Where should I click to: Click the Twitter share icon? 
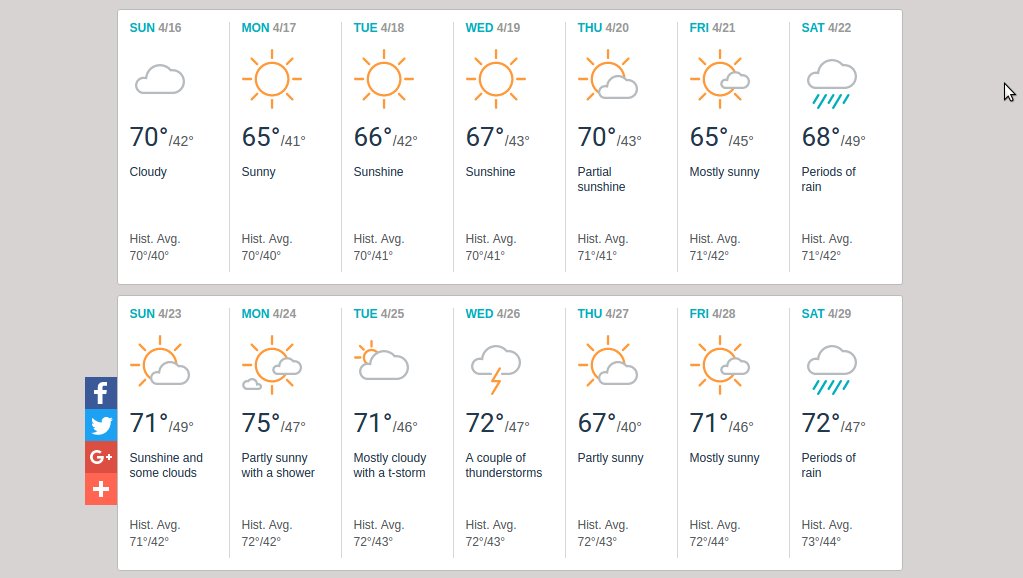coord(101,425)
